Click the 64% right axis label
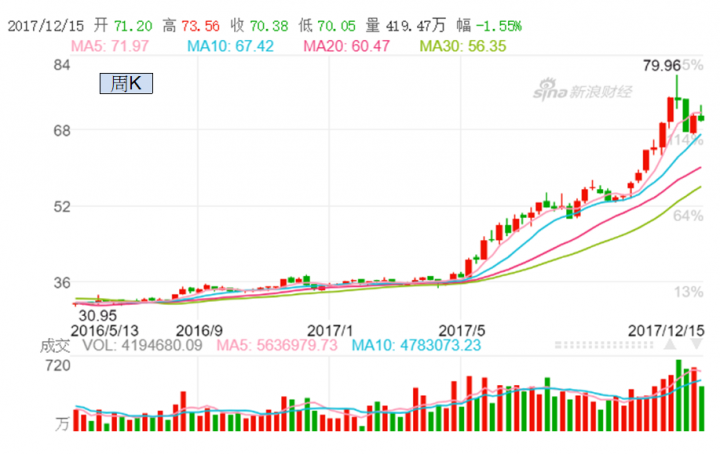The height and width of the screenshot is (454, 720). pos(688,215)
